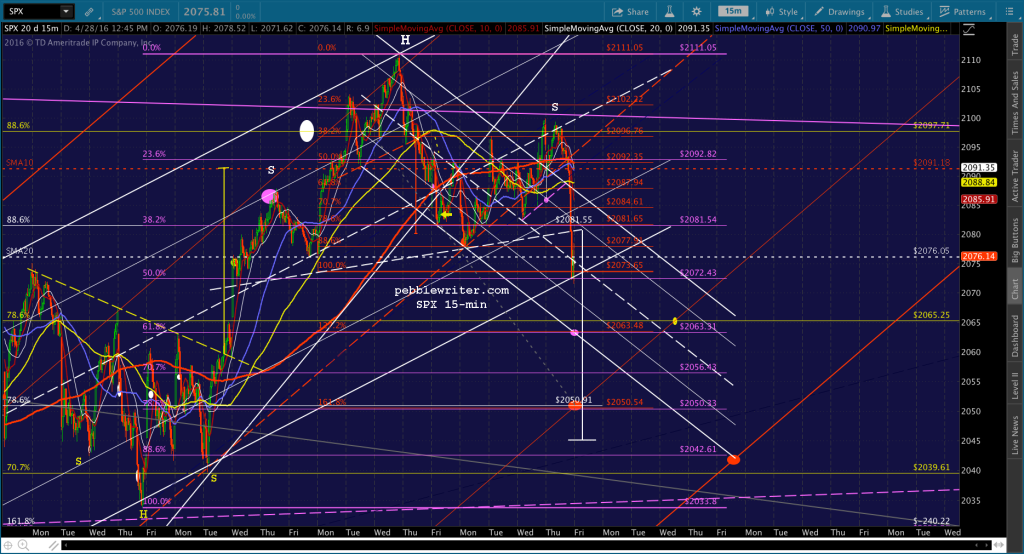Click the SimpleMovingAvg (CLOSE, 50, 0) label

tap(778, 29)
